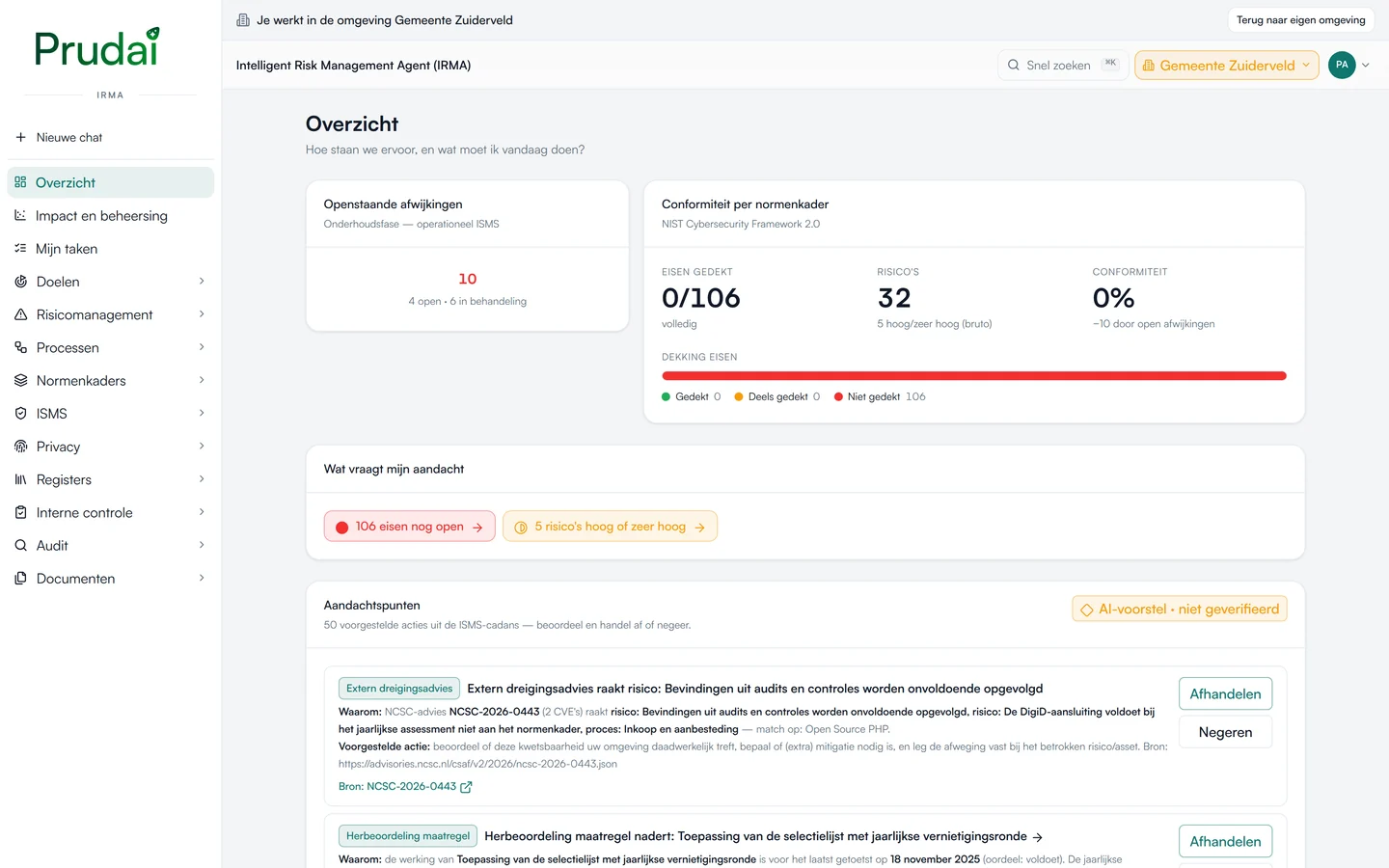Viewport: 1389px width, 868px height.
Task: Open the 106 eisen nog open chip
Action: pyautogui.click(x=409, y=527)
